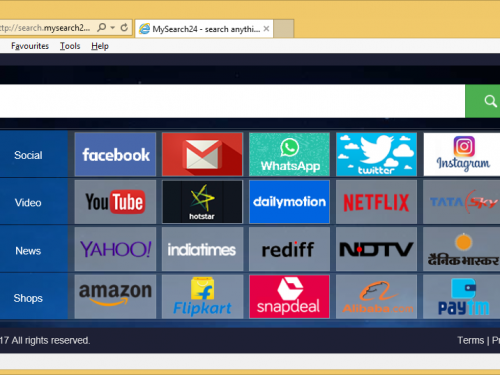Open the Facebook tile
Image resolution: width=500 pixels, height=375 pixels.
coord(115,154)
